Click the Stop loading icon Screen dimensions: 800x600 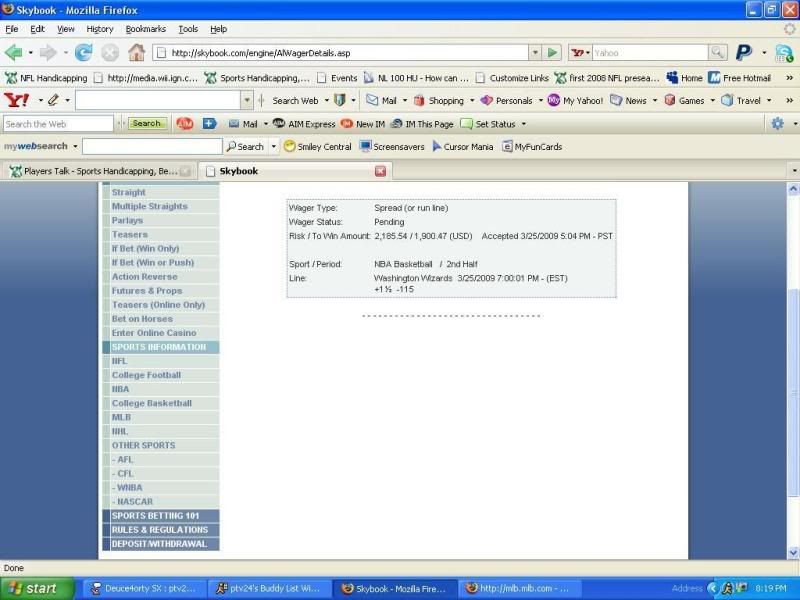(x=110, y=53)
